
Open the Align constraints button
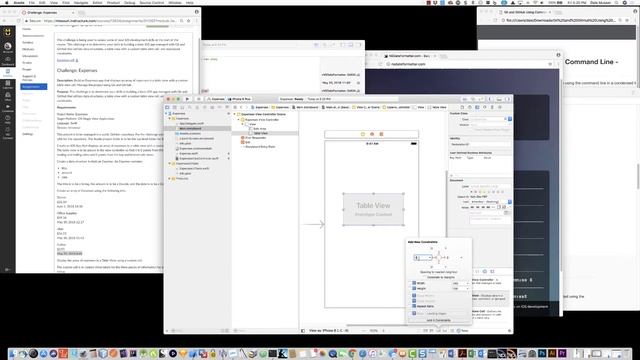[x=431, y=331]
